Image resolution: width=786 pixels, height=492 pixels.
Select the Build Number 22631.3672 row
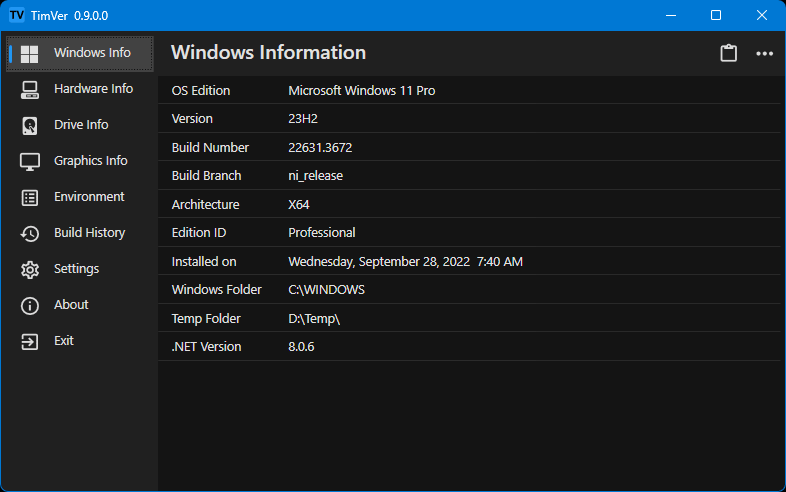coord(320,148)
